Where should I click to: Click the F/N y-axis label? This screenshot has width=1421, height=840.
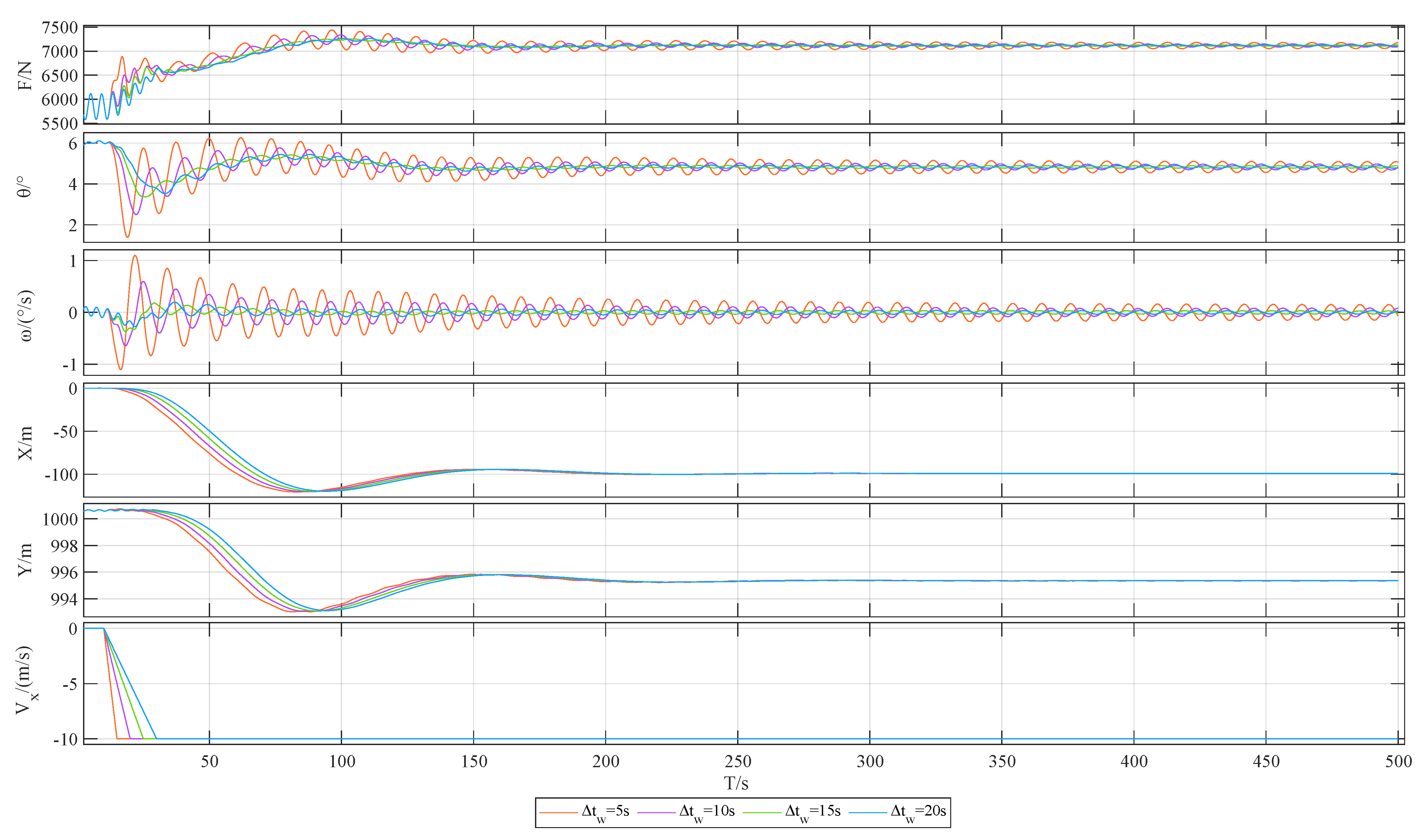pos(25,75)
